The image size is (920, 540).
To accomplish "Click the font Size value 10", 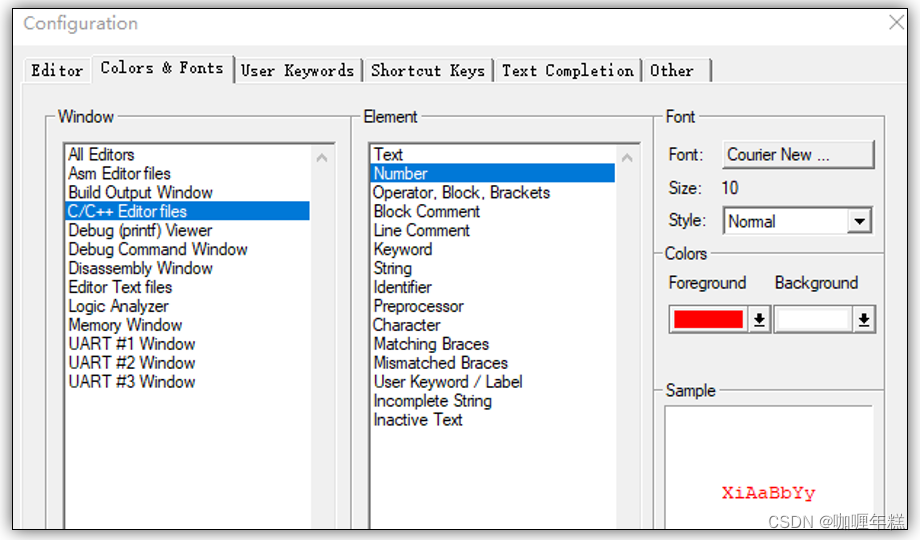I will [x=730, y=188].
